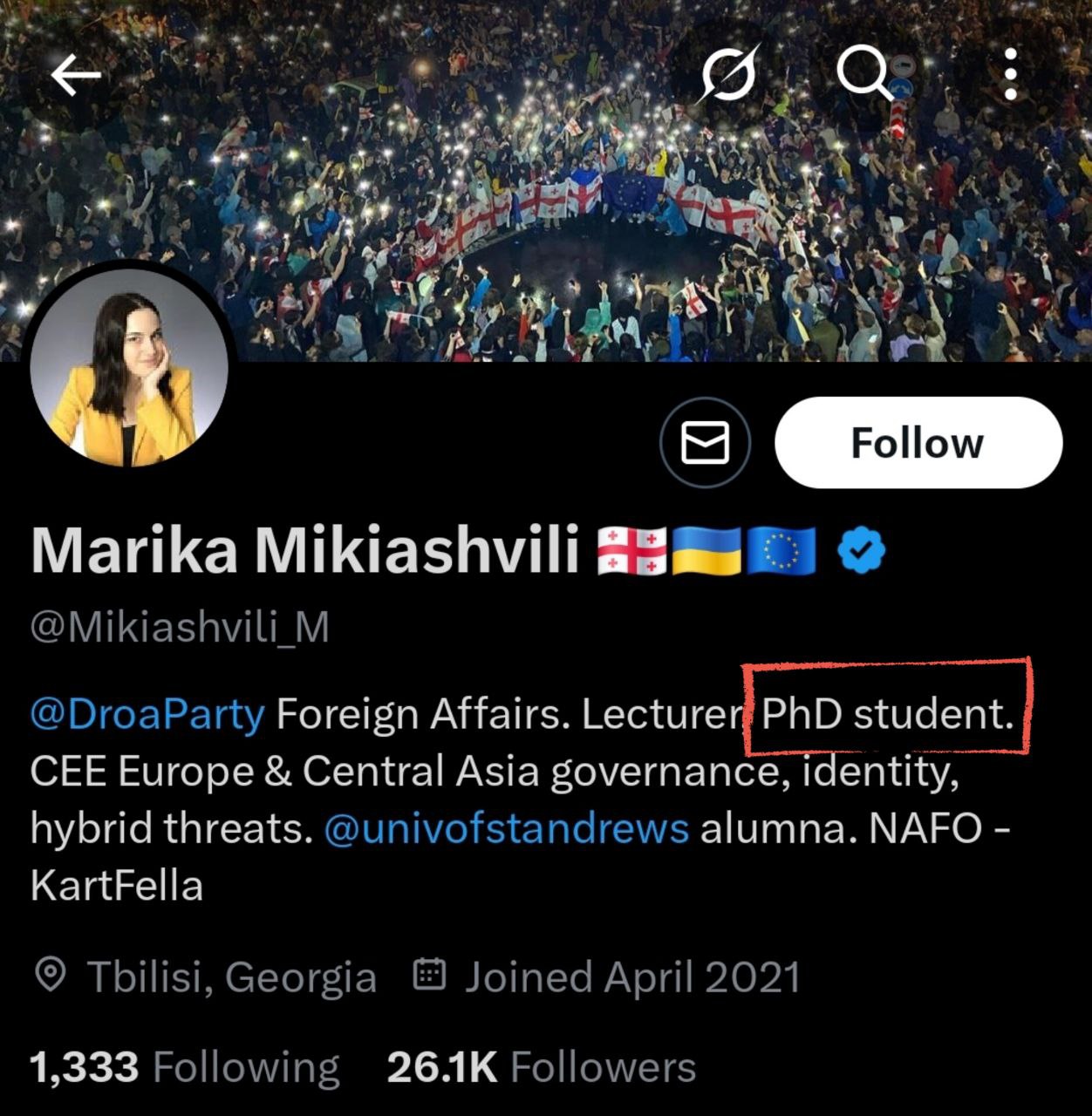Open the @univofstandrews mention link
Image resolution: width=1092 pixels, height=1116 pixels.
pyautogui.click(x=506, y=828)
